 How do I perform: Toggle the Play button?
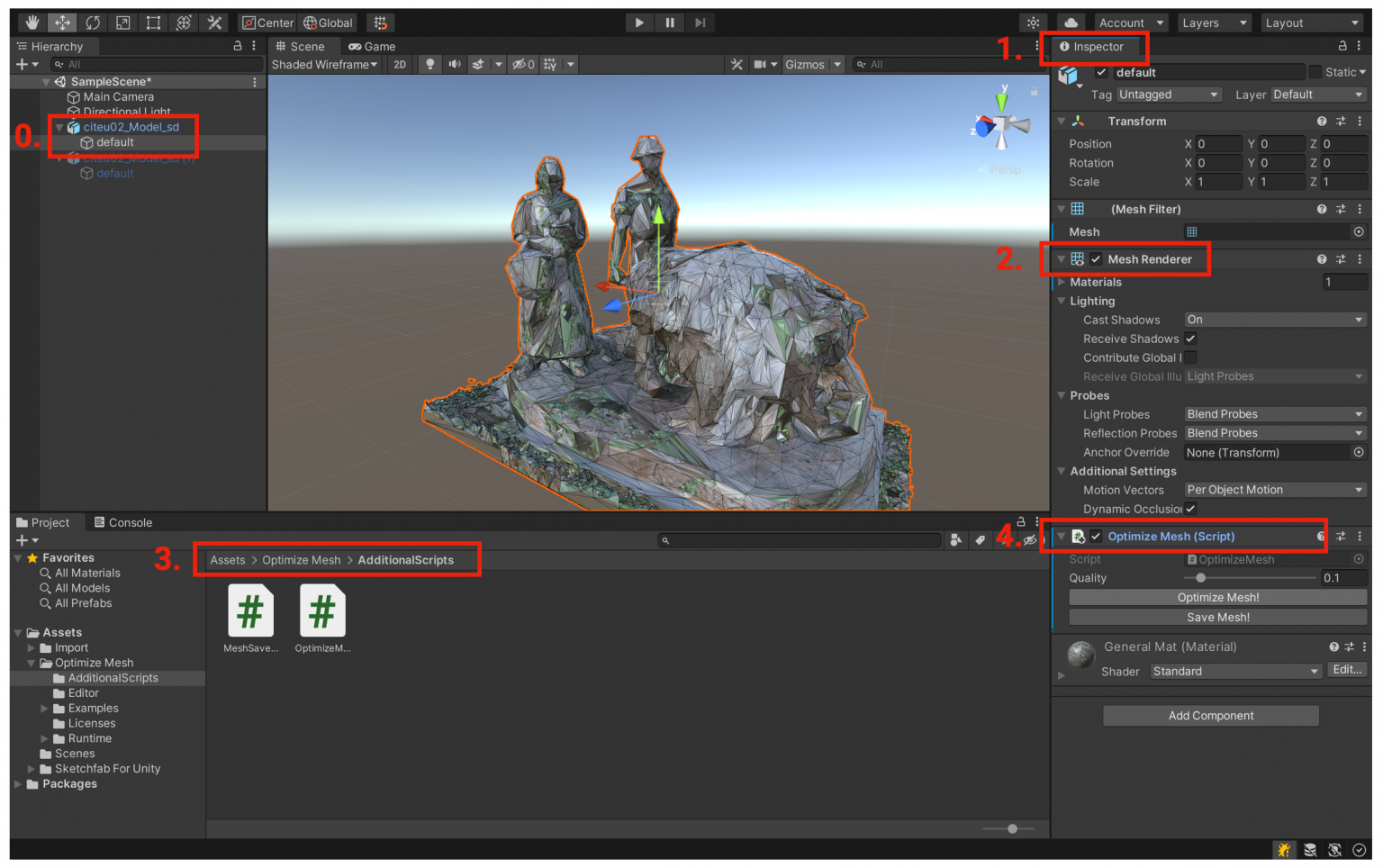[639, 22]
